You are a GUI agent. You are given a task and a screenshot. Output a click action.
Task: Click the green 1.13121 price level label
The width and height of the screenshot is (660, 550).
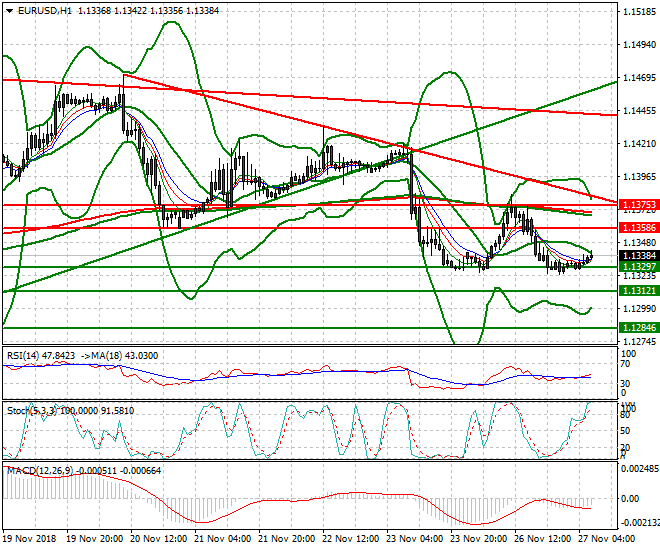[x=639, y=291]
